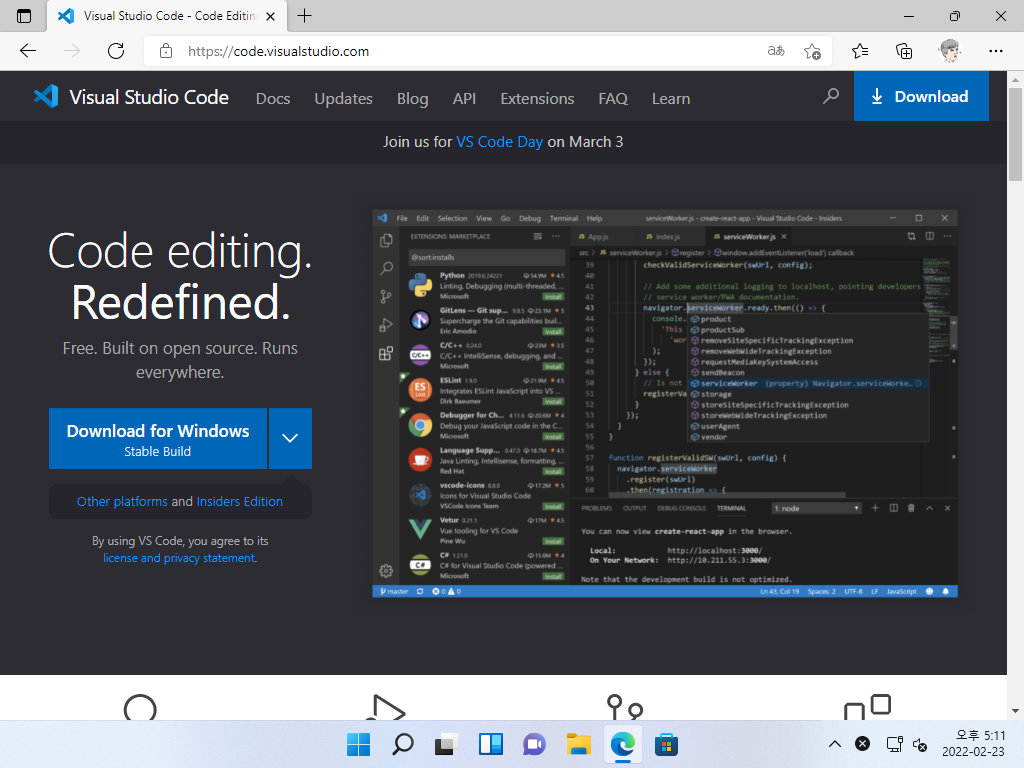Expand the download options chevron dropdown
Viewport: 1024px width, 768px height.
(291, 439)
